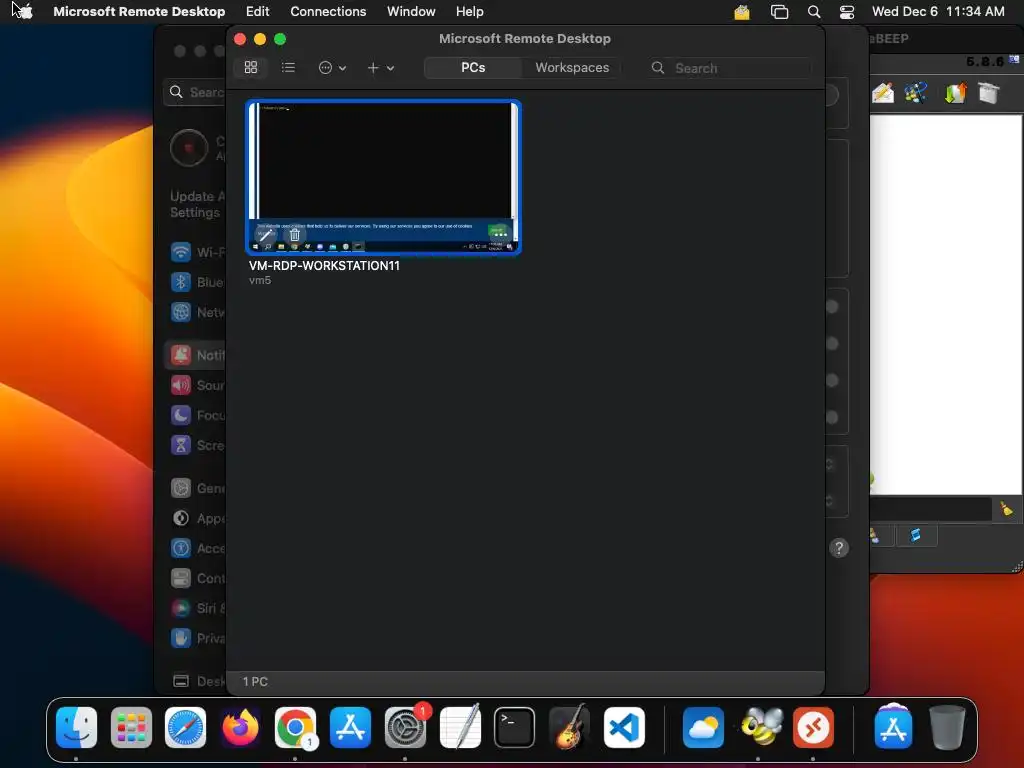Click the compose message icon in BEEP window

pos(883,93)
